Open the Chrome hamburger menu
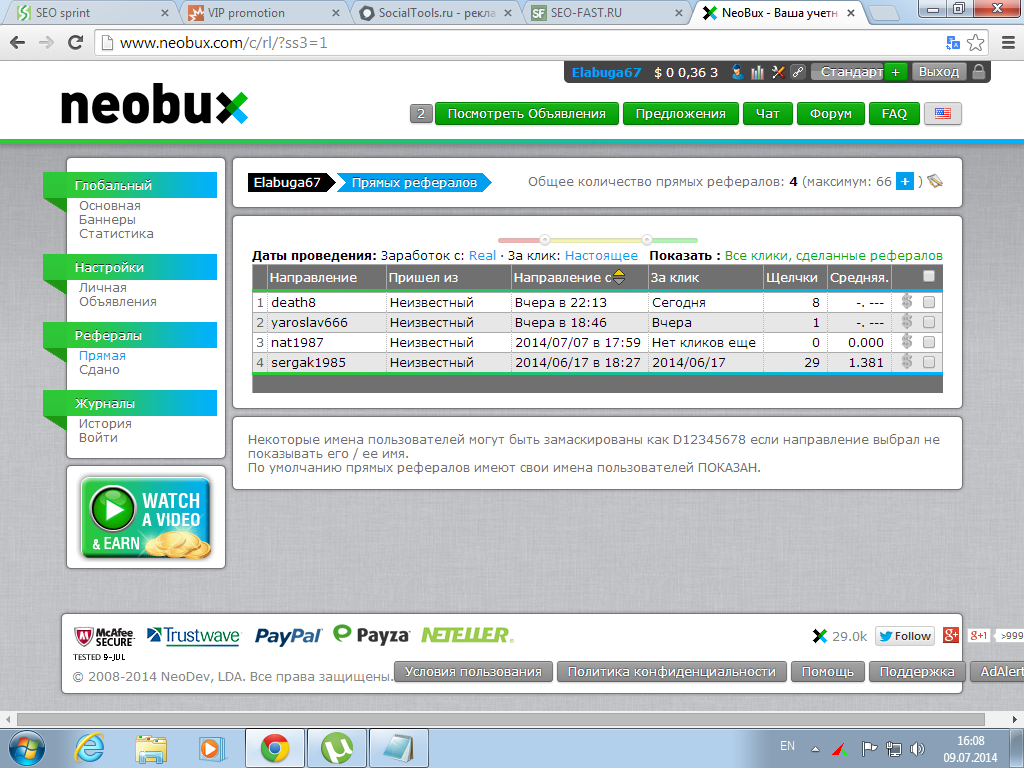 pos(1008,43)
